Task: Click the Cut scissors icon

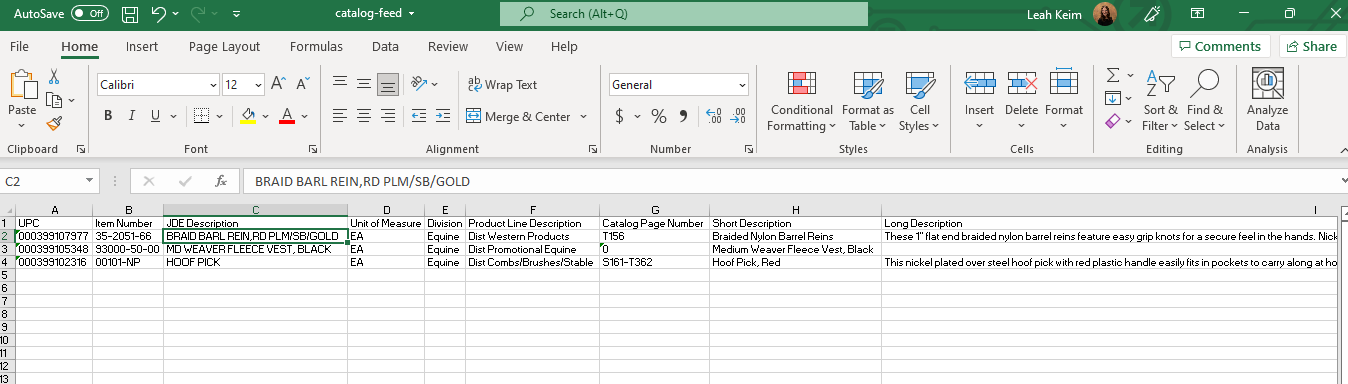Action: coord(54,77)
